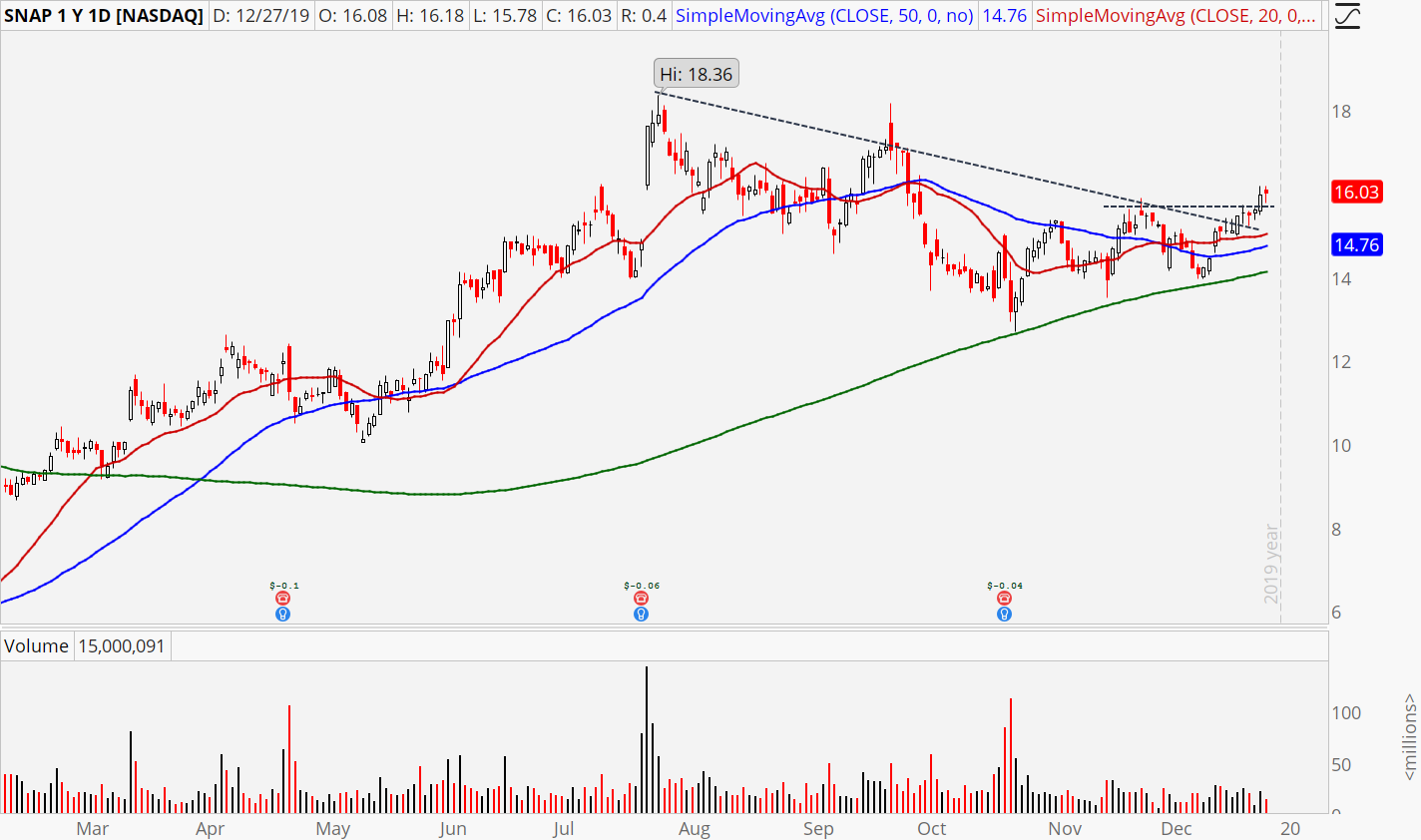Image resolution: width=1421 pixels, height=840 pixels.
Task: Click the Mar label on the date axis
Action: coord(93,829)
